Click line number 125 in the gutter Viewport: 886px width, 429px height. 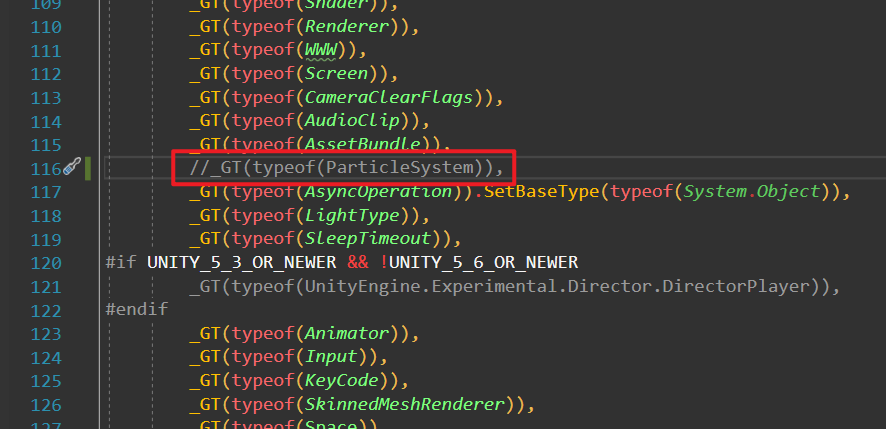(x=46, y=381)
